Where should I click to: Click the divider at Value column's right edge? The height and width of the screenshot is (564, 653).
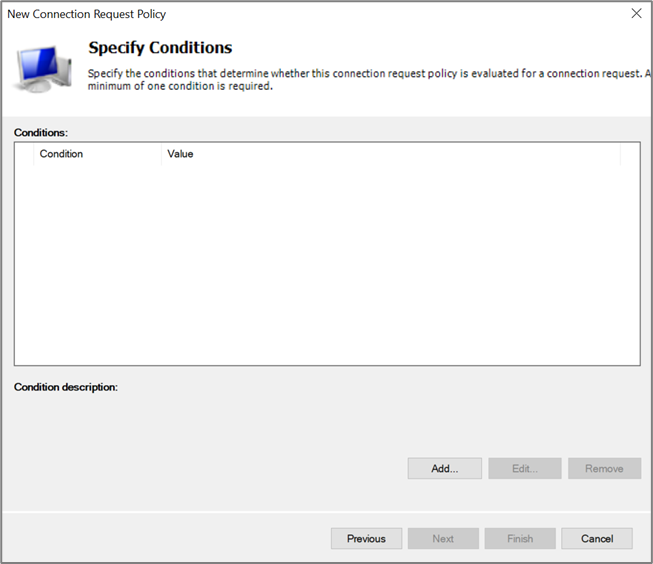(620, 154)
